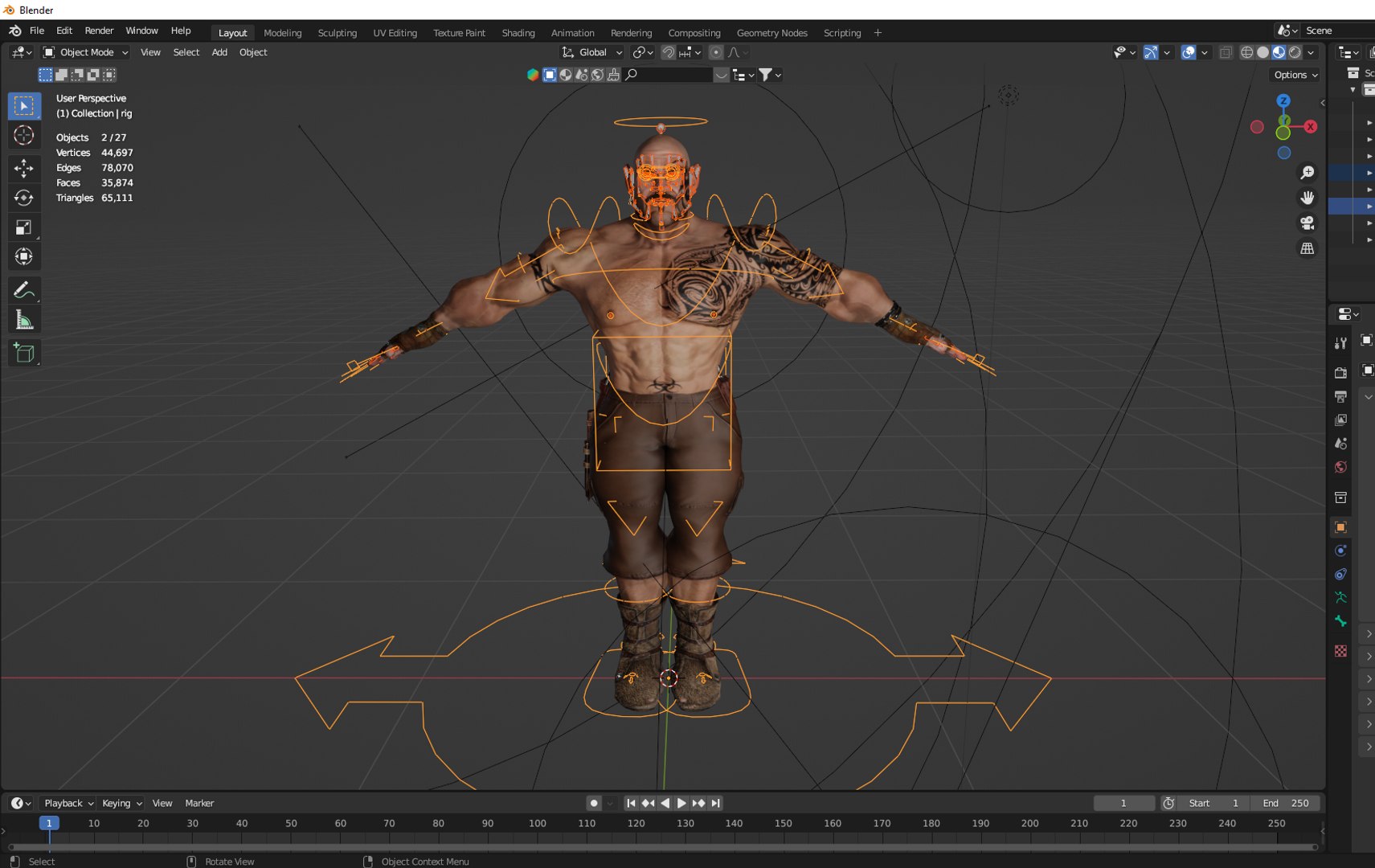
Task: Click the zoom view magnifier icon
Action: (x=1307, y=173)
